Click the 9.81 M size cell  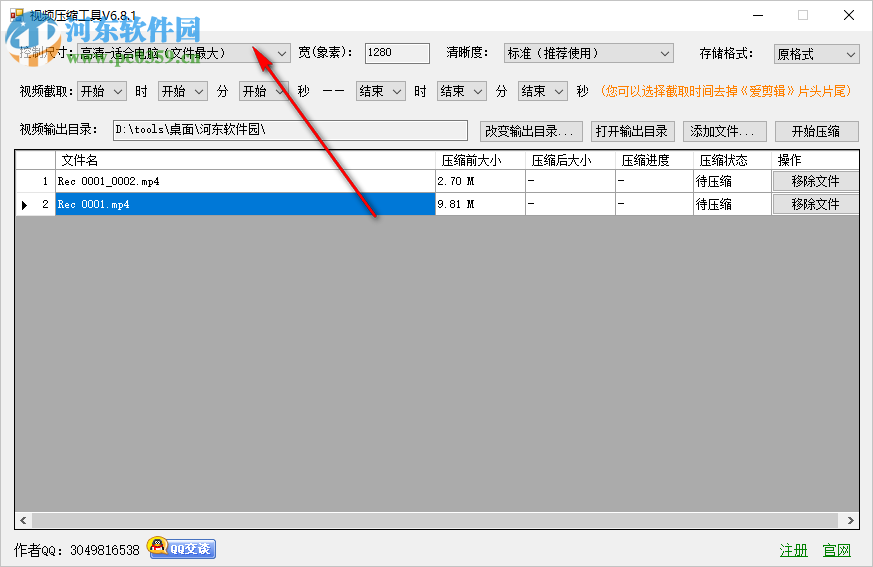(480, 204)
